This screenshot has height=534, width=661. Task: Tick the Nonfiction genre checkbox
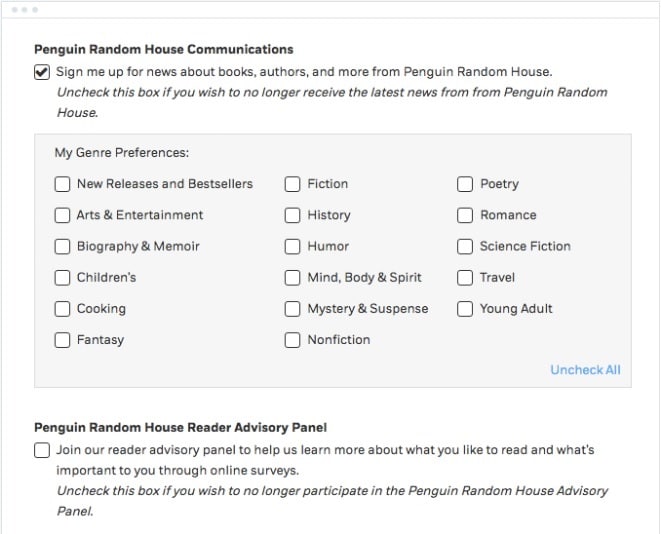(292, 340)
